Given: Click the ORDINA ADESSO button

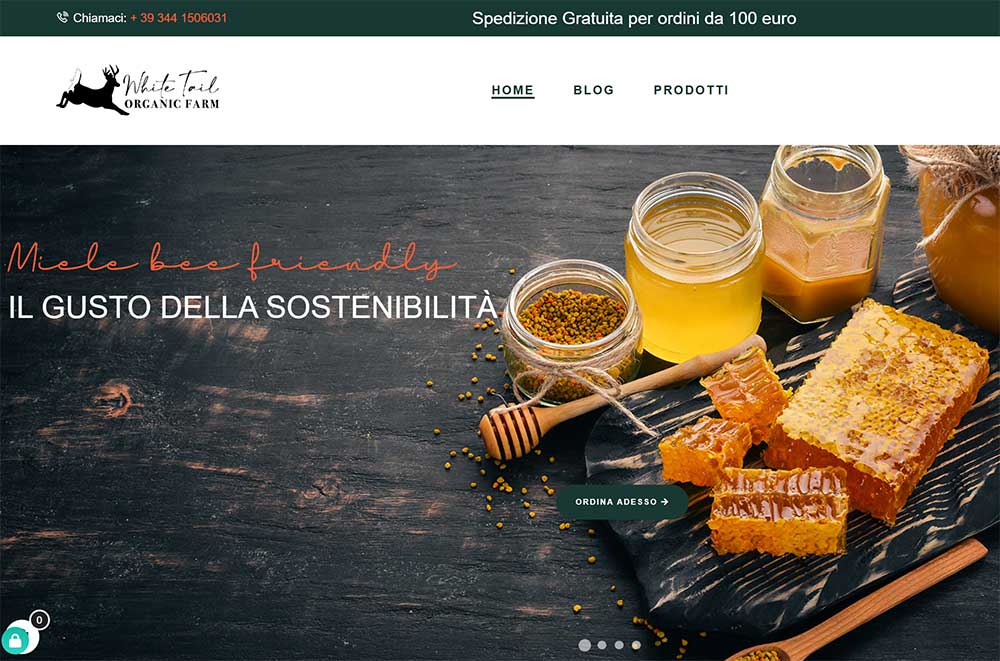Looking at the screenshot, I should pos(622,502).
